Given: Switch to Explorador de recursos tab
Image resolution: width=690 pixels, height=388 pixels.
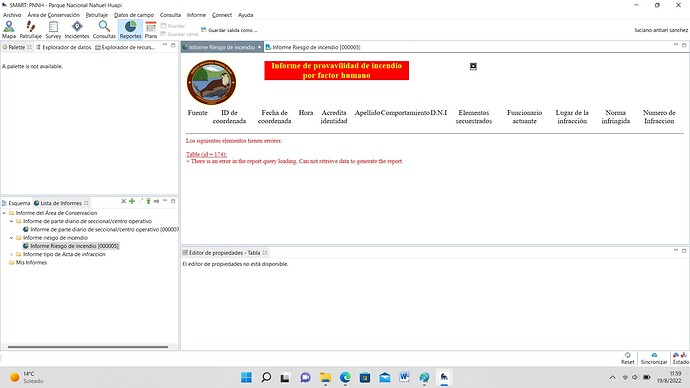Looking at the screenshot, I should (125, 47).
